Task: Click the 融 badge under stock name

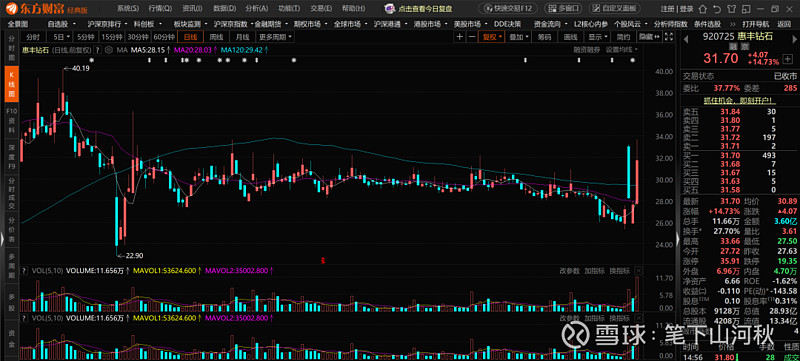Action: (733, 46)
